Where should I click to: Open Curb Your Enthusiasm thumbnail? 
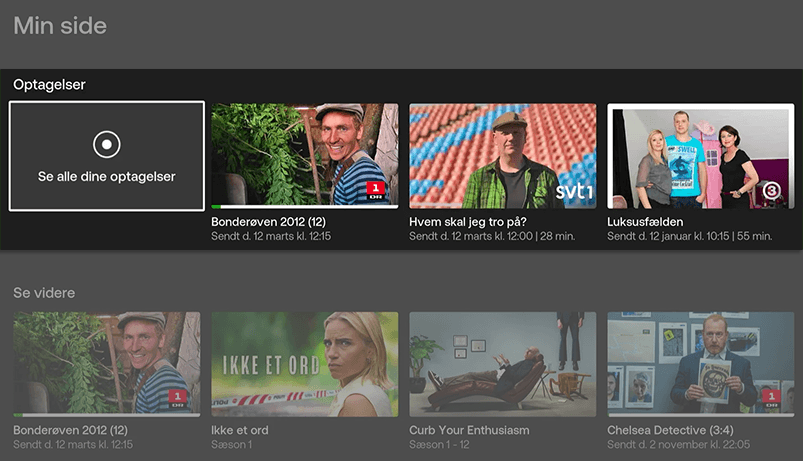(x=502, y=364)
